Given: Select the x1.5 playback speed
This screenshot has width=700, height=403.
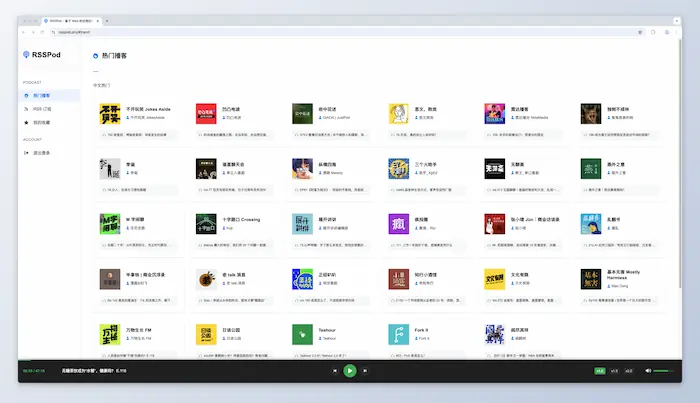Looking at the screenshot, I should click(x=614, y=371).
